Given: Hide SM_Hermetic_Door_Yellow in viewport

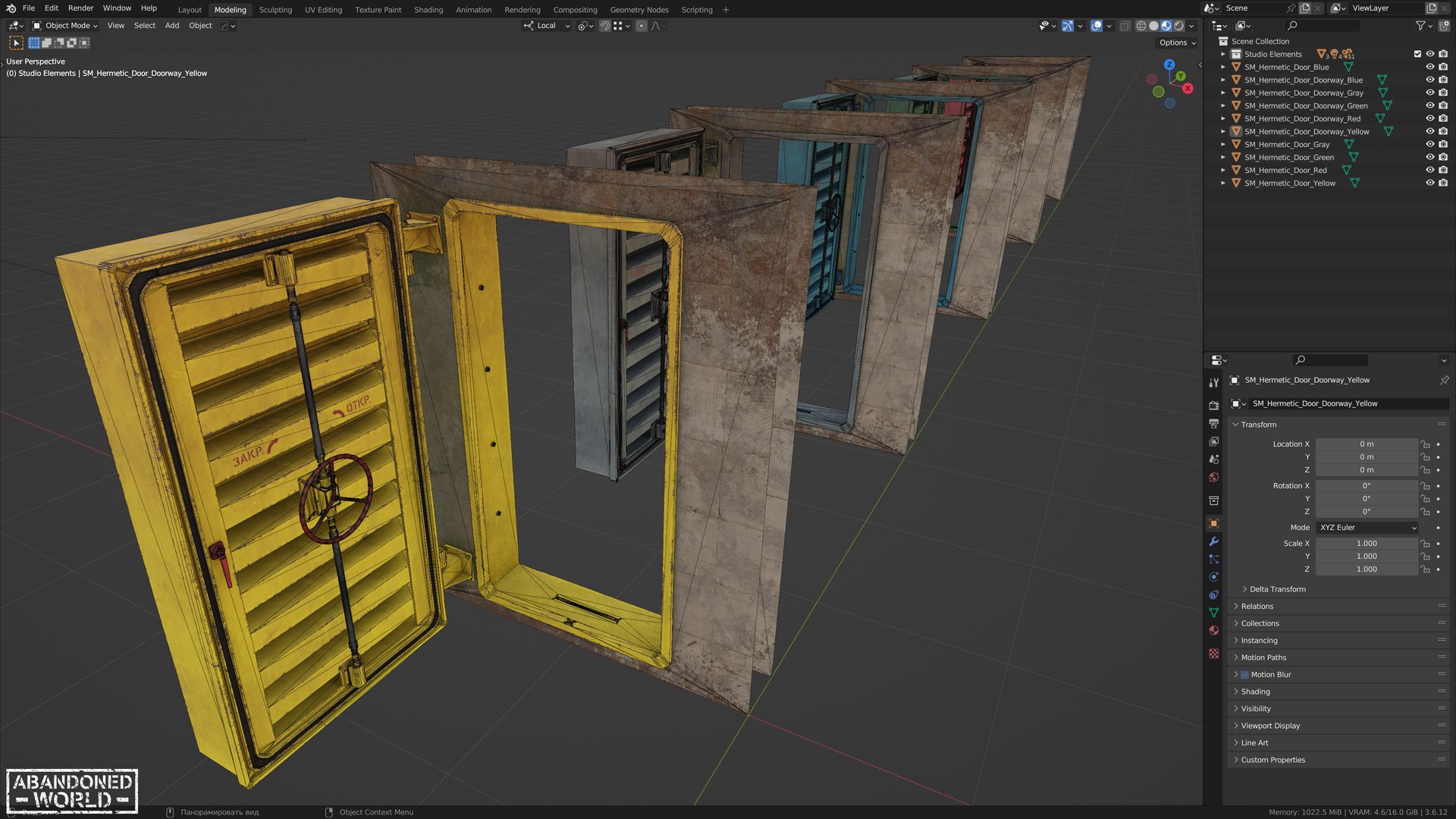Looking at the screenshot, I should pyautogui.click(x=1429, y=184).
